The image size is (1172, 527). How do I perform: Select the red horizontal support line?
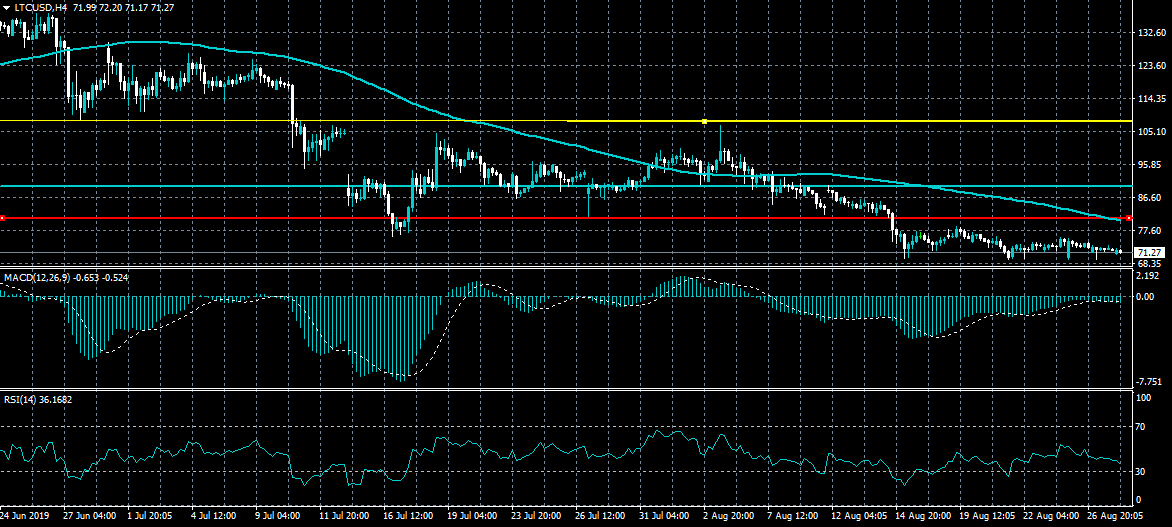[x=500, y=218]
